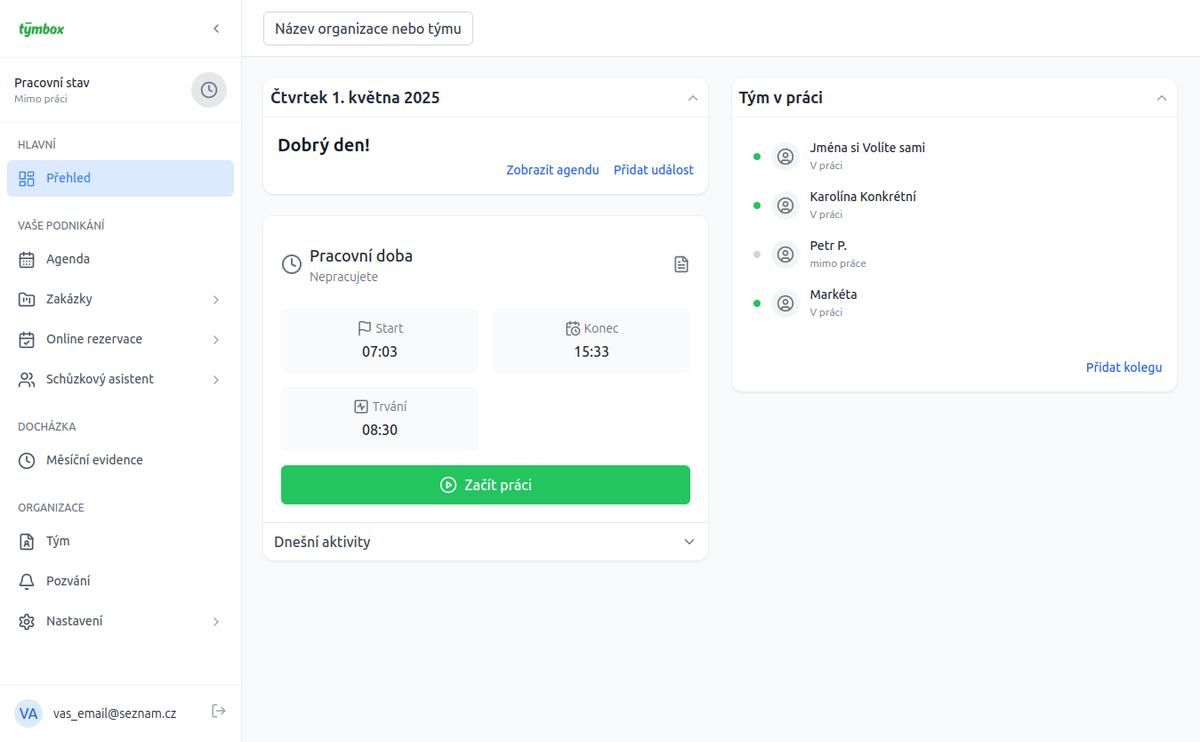
Task: Collapse the Čtvrtek 1. května panel
Action: [692, 98]
